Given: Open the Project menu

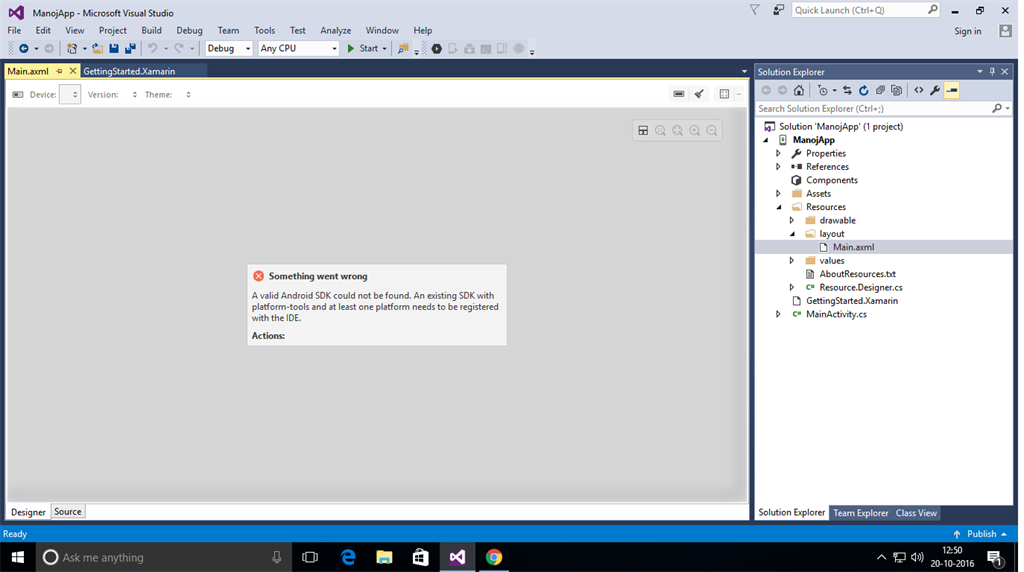Looking at the screenshot, I should click(112, 30).
